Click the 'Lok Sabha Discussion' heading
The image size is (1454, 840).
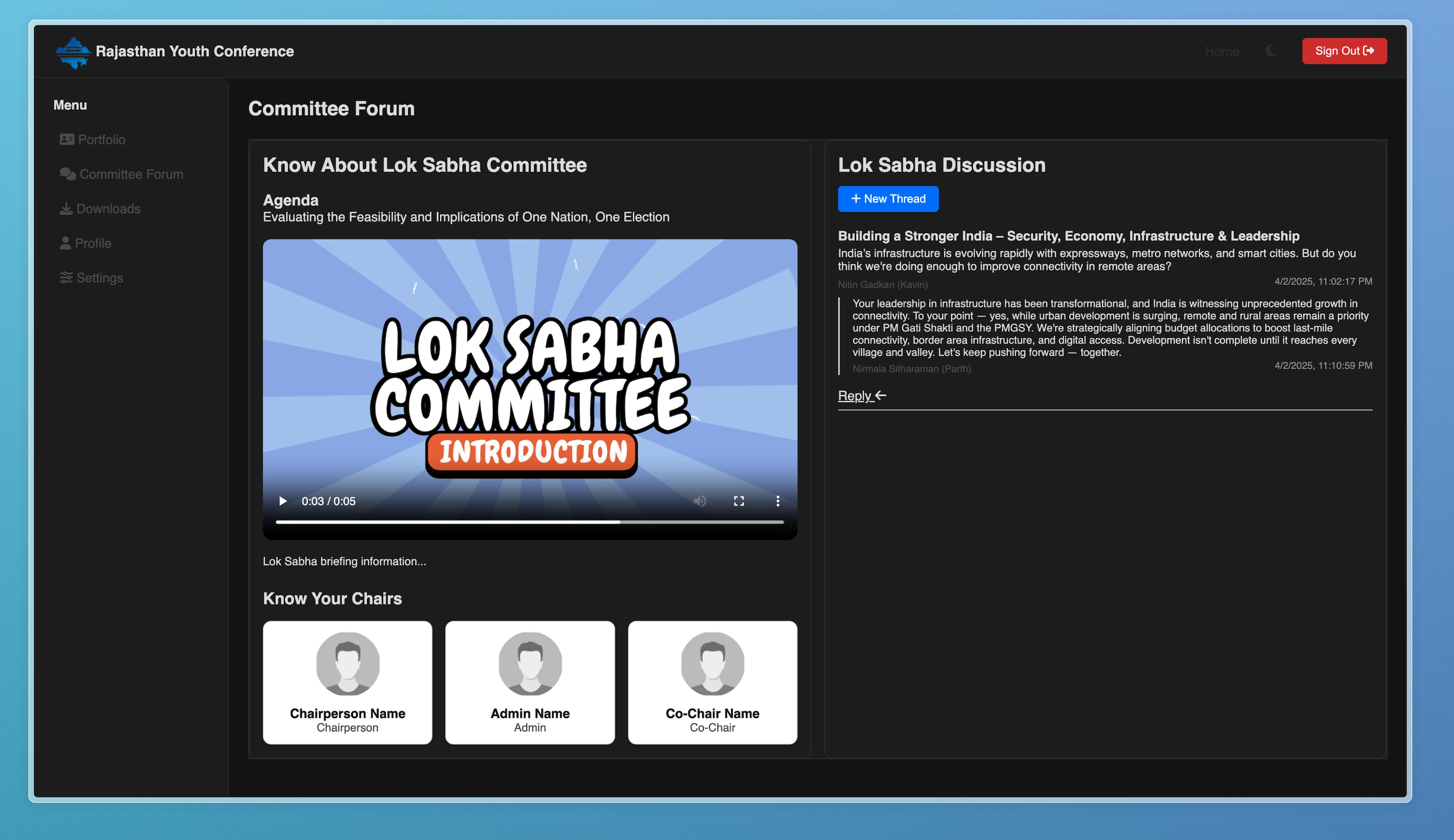(x=941, y=165)
